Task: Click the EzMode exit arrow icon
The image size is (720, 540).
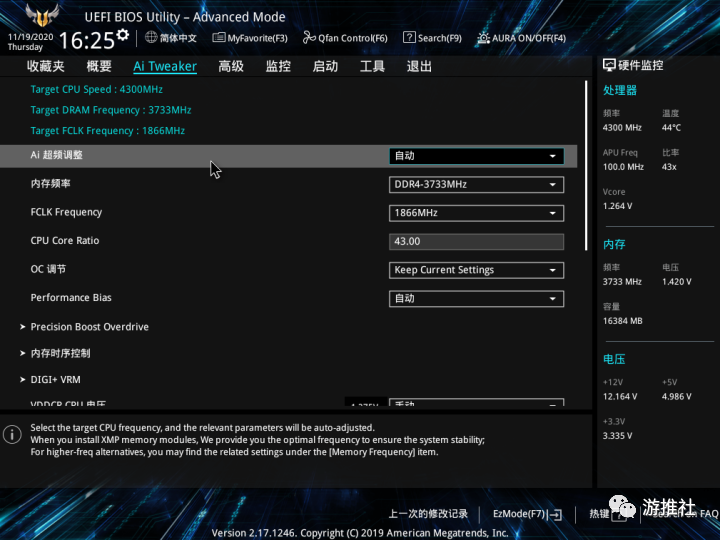Action: coord(556,514)
